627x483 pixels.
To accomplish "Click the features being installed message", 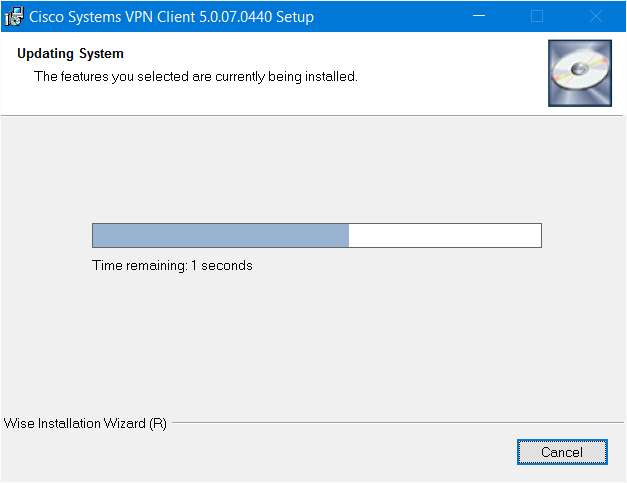I will [196, 76].
